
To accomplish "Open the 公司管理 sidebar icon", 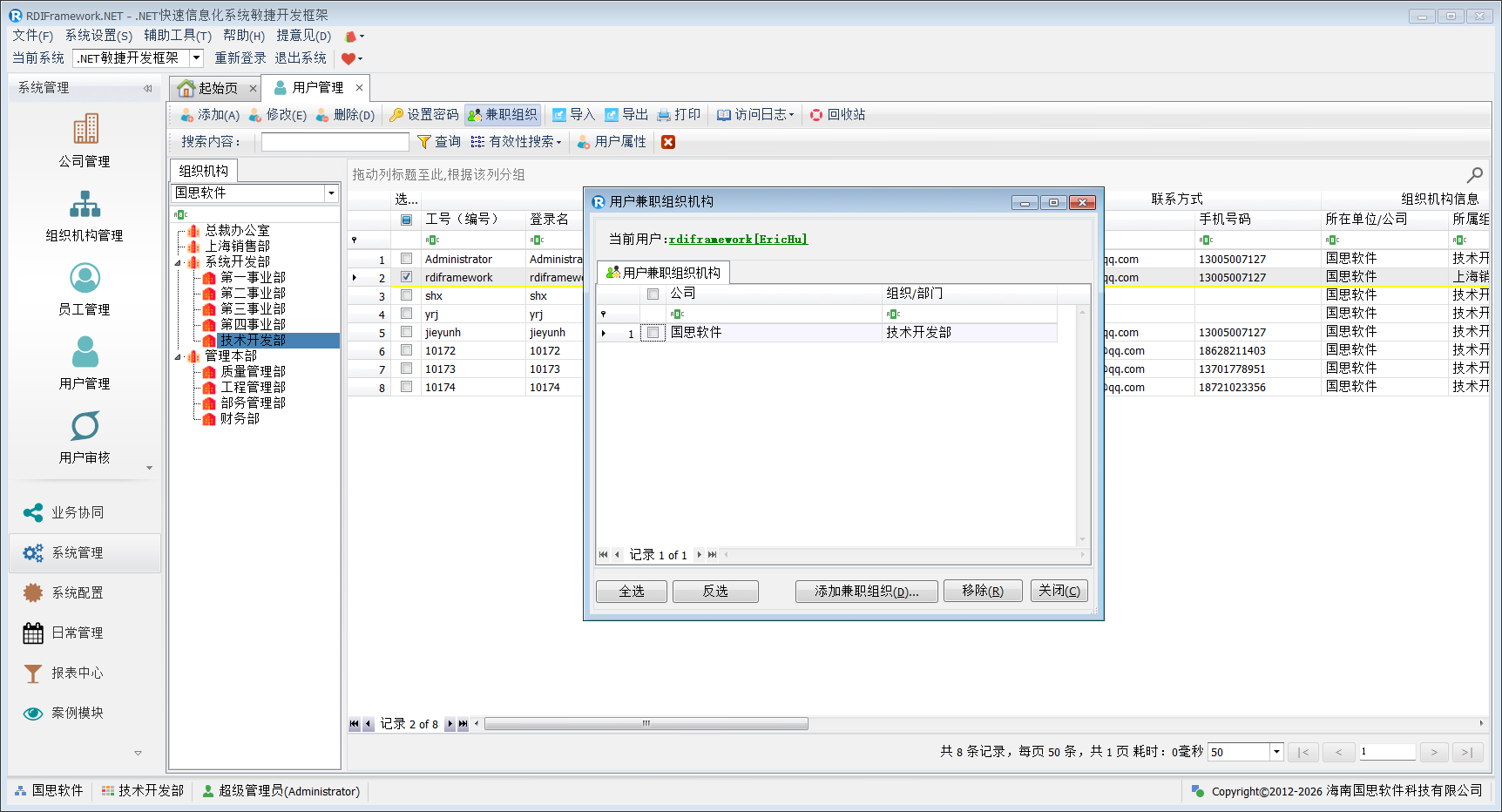I will coord(85,130).
